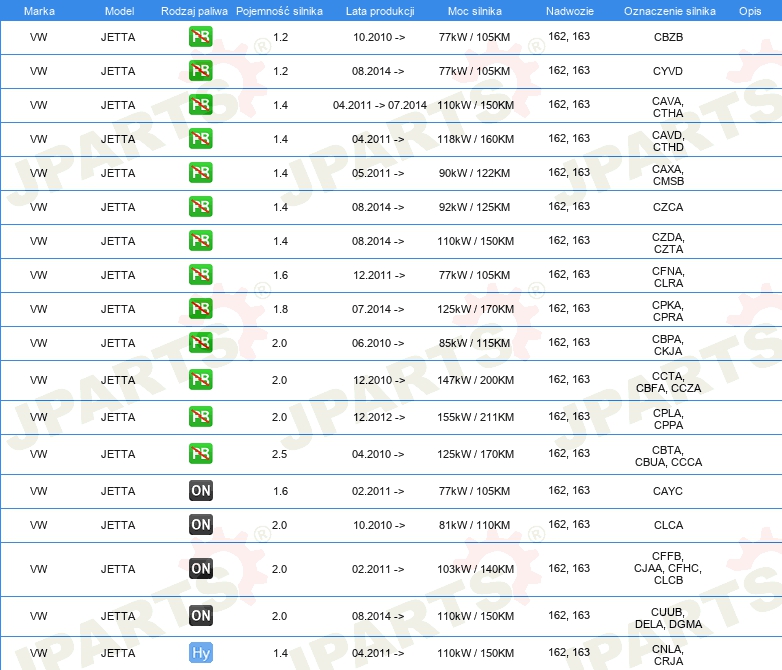
Task: Select the power value 147kW / 200KM
Action: (x=475, y=380)
